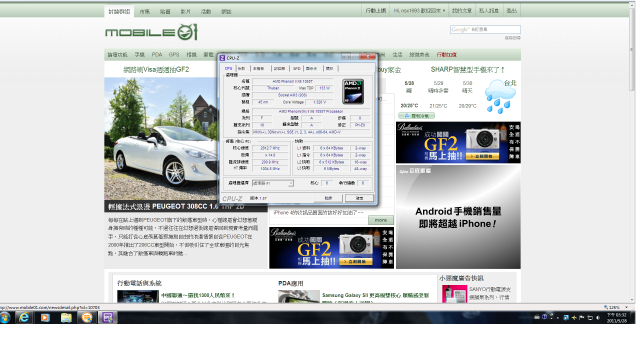
Task: Open the 手機 category in green nav bar
Action: coord(140,55)
